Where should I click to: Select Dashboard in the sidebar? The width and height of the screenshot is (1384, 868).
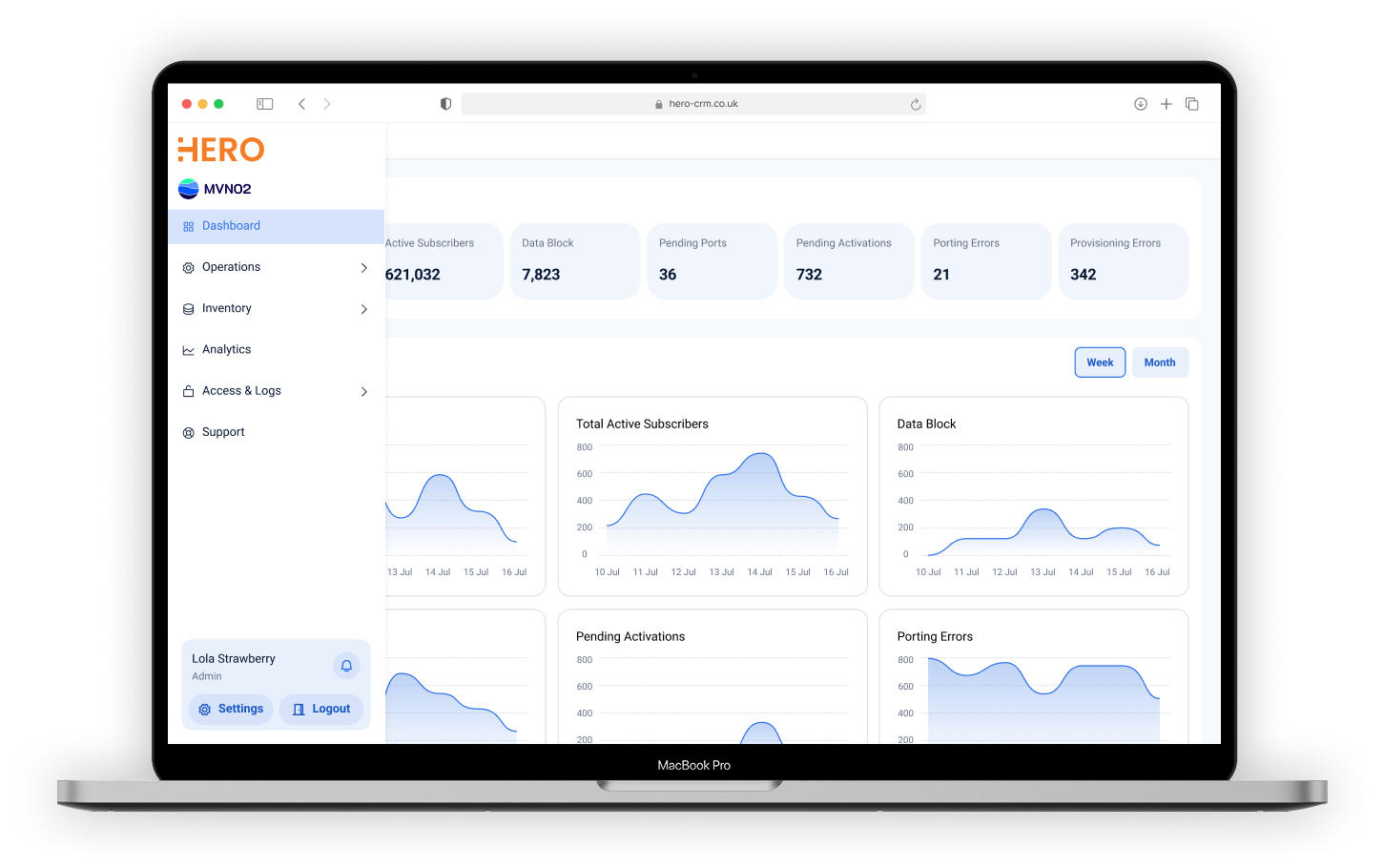[x=231, y=226]
